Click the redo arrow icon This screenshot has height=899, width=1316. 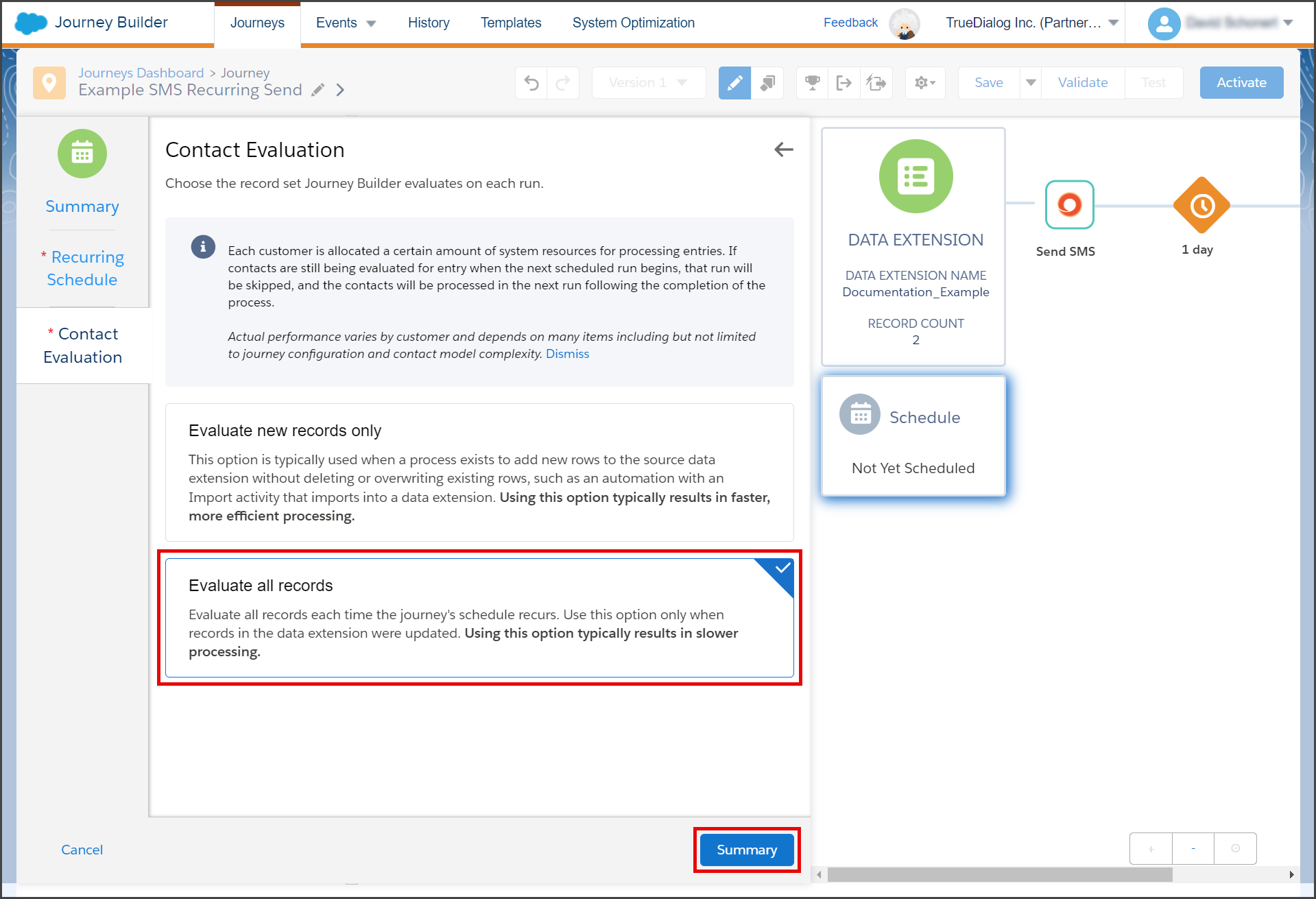coord(563,83)
